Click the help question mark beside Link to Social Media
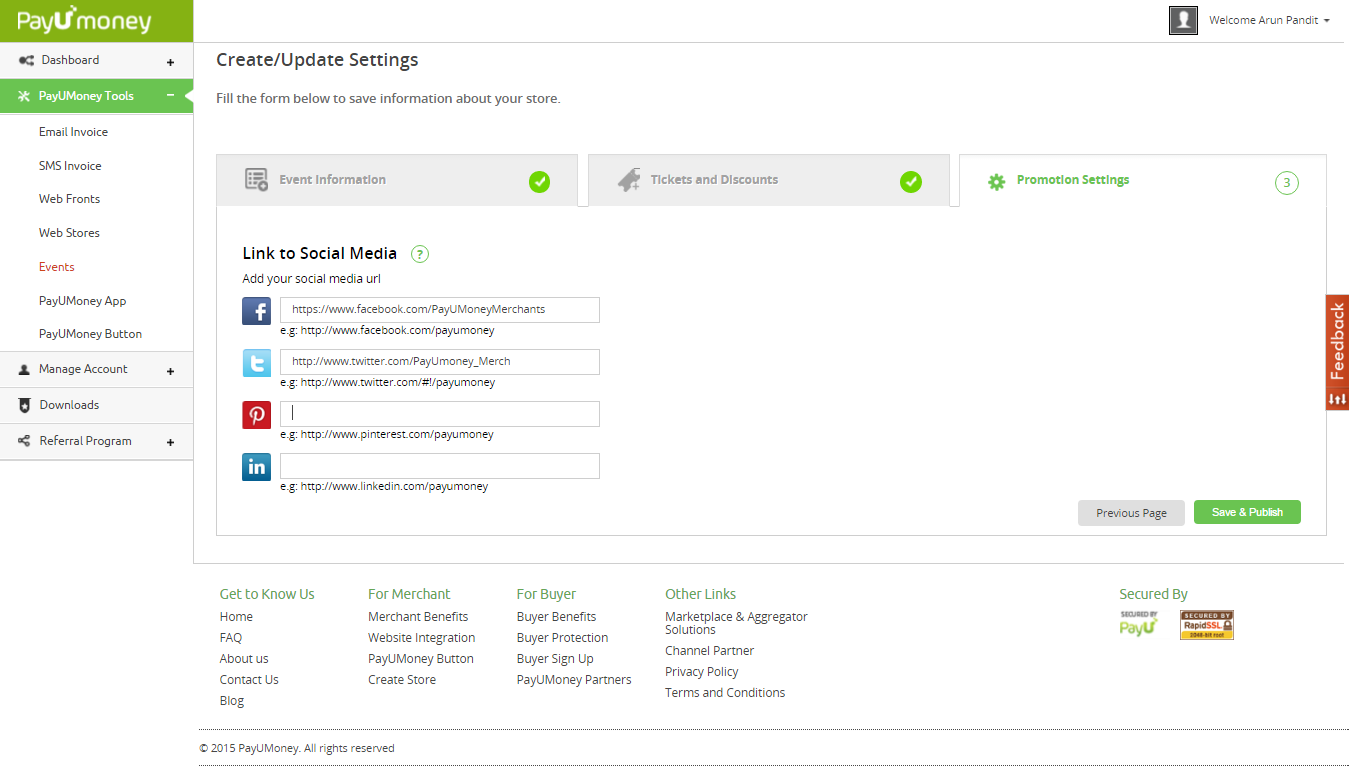 pyautogui.click(x=420, y=254)
